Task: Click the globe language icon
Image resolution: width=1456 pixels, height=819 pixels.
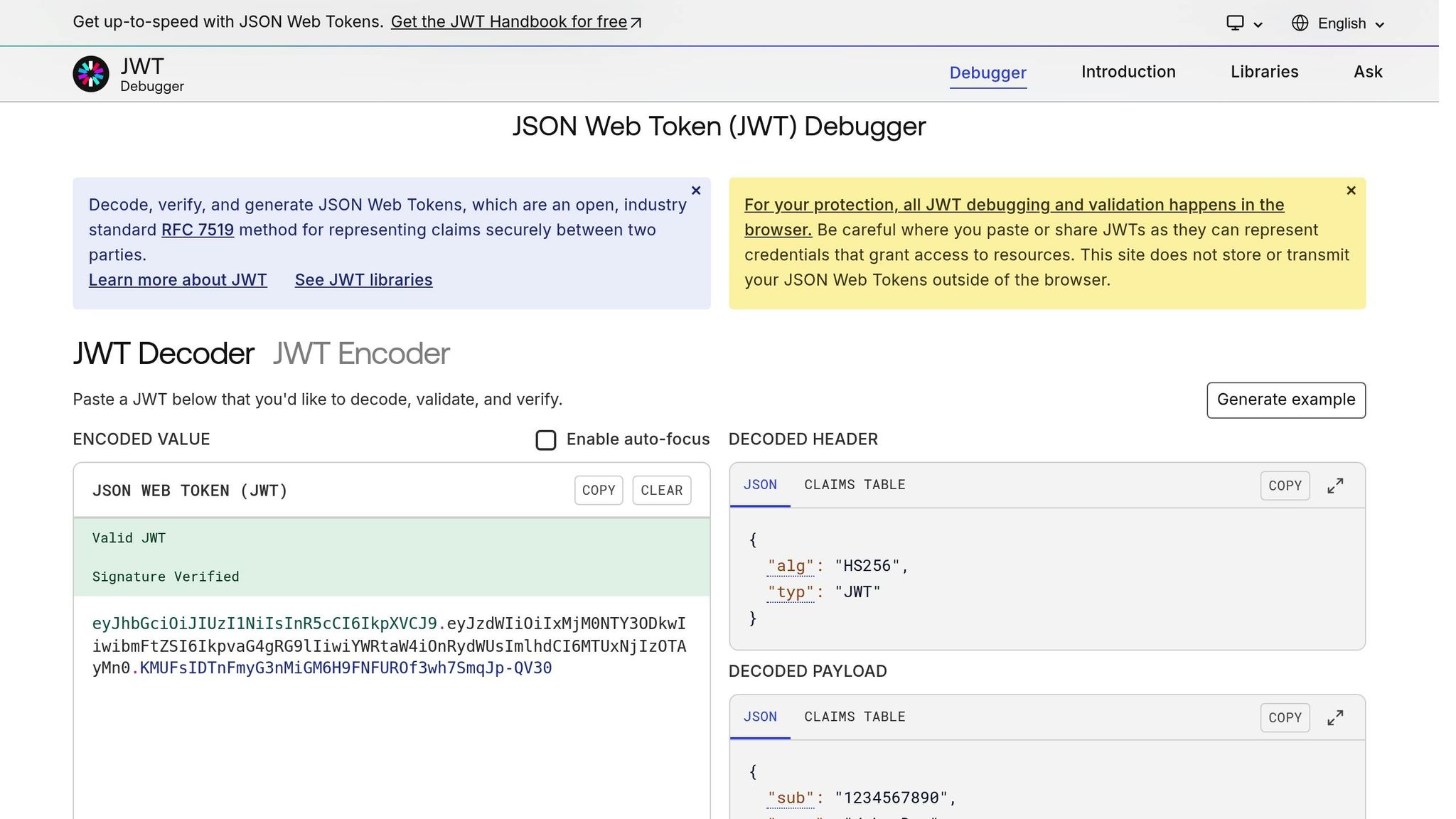Action: click(x=1300, y=23)
